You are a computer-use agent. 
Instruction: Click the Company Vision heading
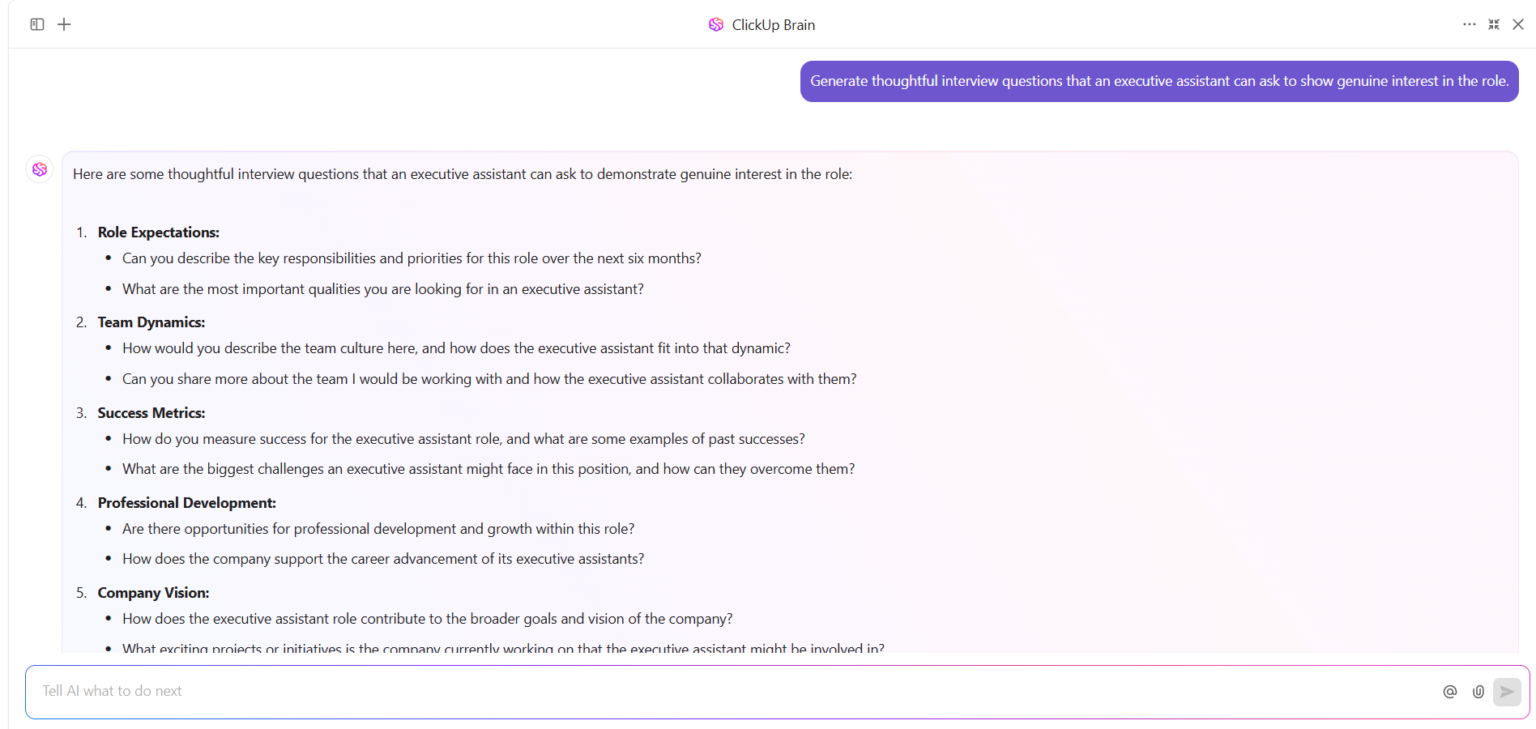152,592
